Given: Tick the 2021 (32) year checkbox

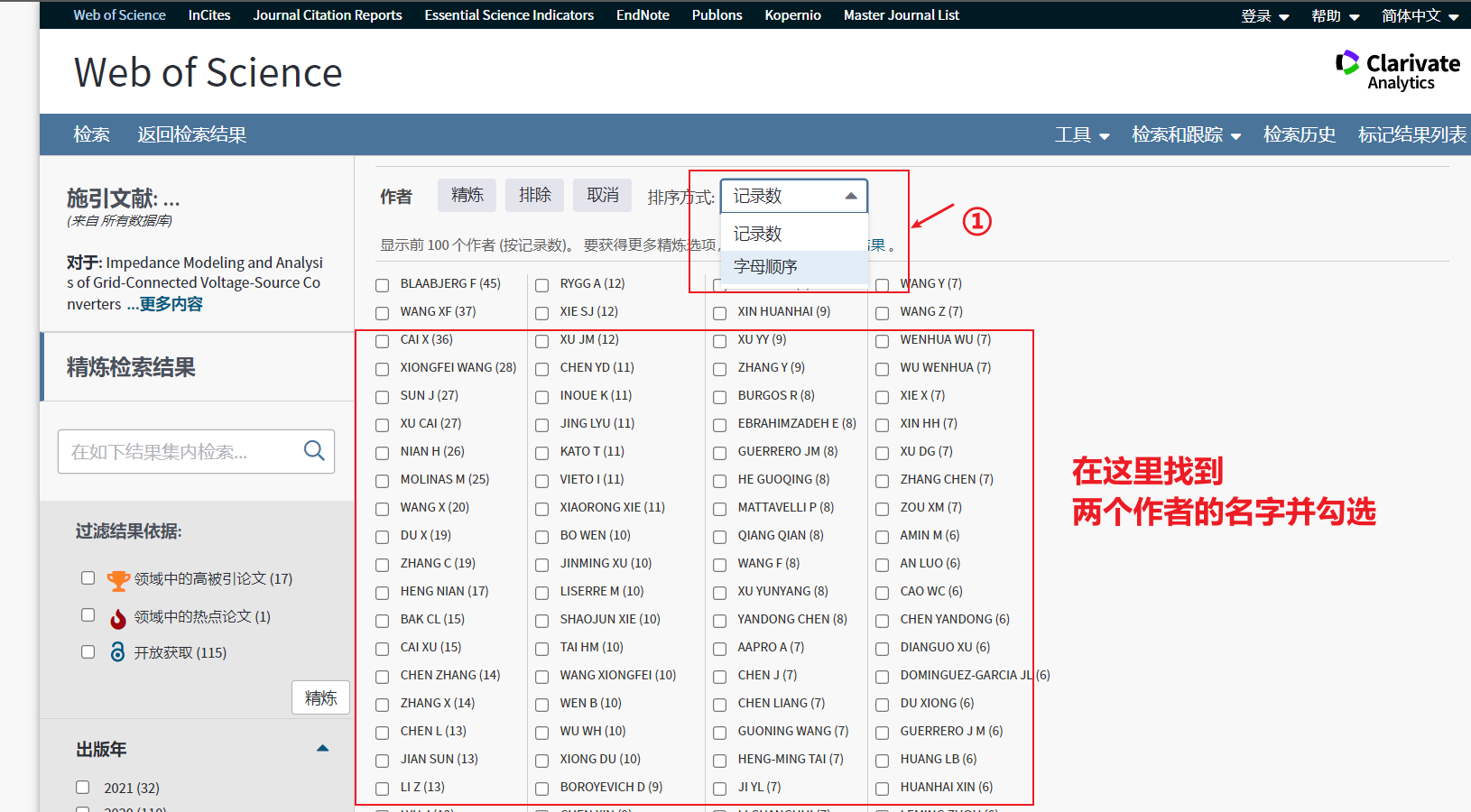Looking at the screenshot, I should (x=83, y=787).
